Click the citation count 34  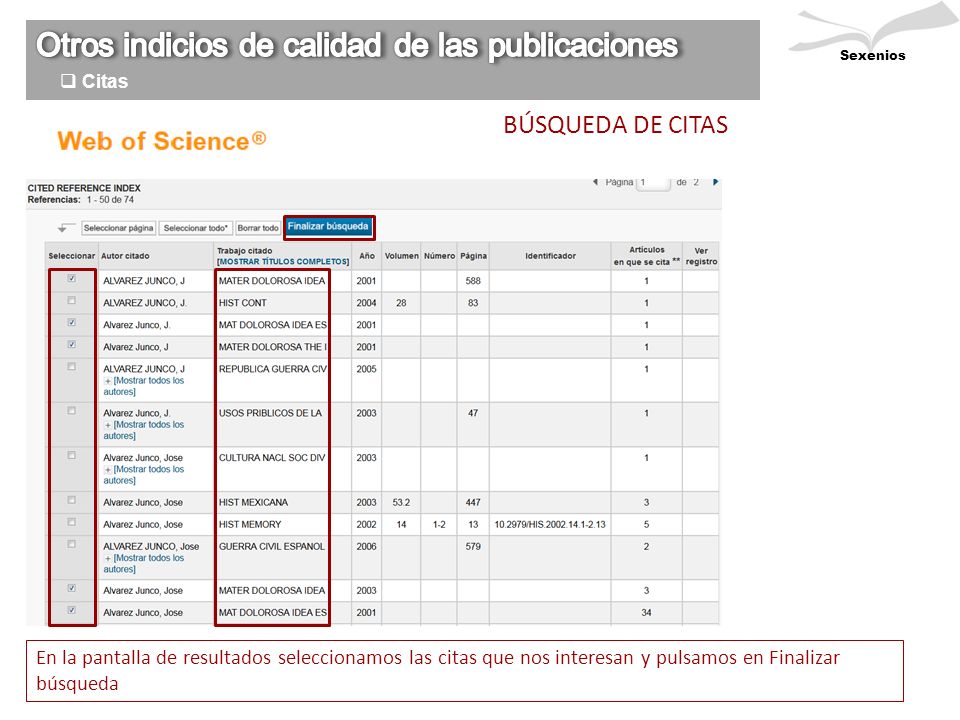(x=647, y=613)
